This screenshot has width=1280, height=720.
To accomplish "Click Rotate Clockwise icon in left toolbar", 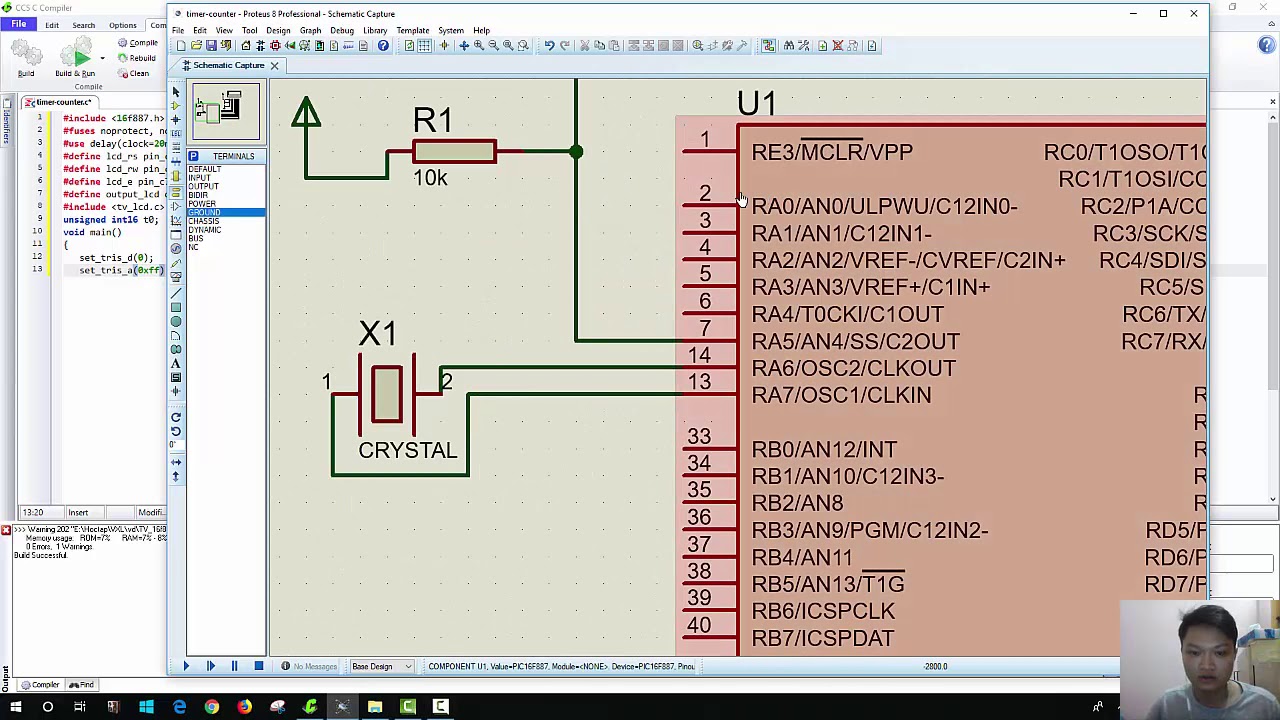I will (x=176, y=417).
